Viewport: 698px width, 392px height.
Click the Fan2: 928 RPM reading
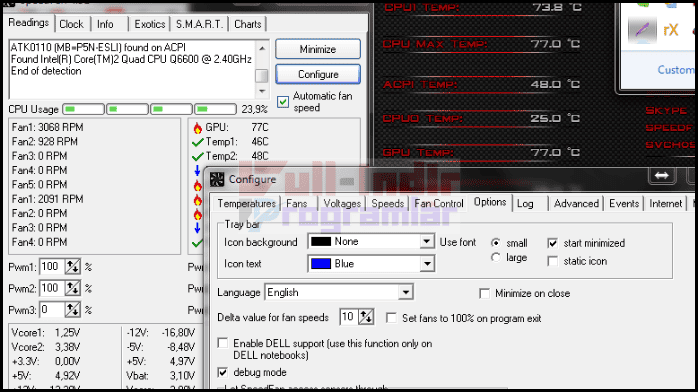pyautogui.click(x=45, y=142)
